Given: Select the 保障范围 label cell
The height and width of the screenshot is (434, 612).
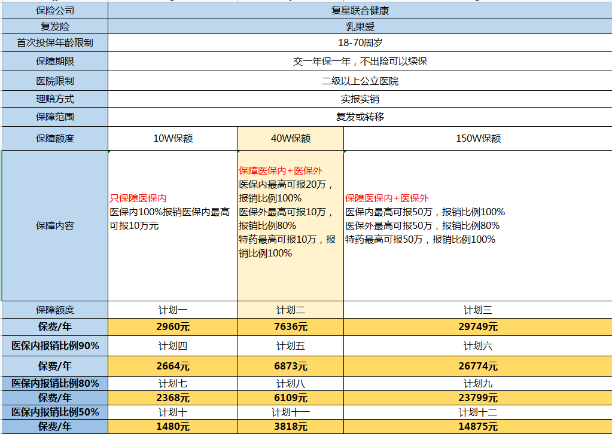Looking at the screenshot, I should click(55, 117).
